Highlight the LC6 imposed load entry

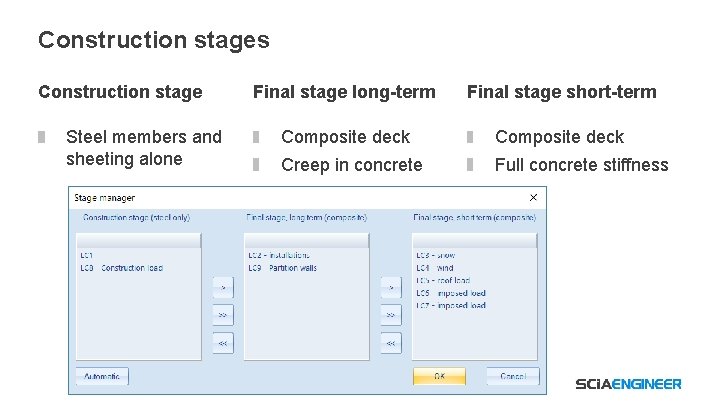[x=450, y=293]
